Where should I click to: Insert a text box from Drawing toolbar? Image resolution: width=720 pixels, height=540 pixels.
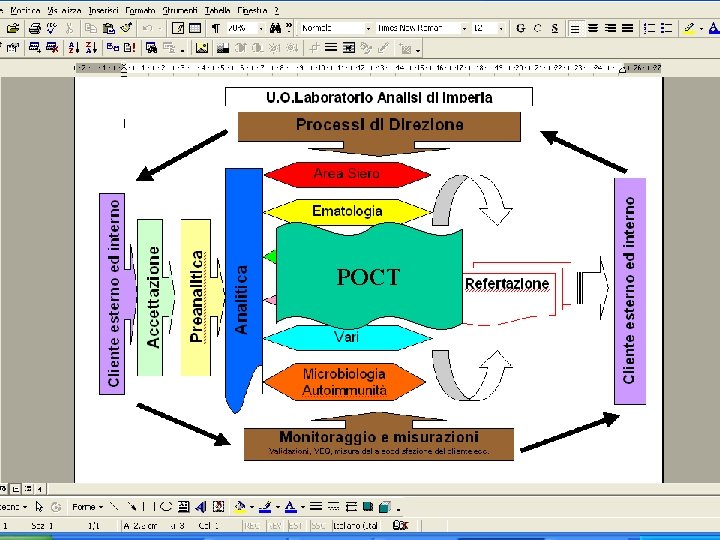coord(183,507)
